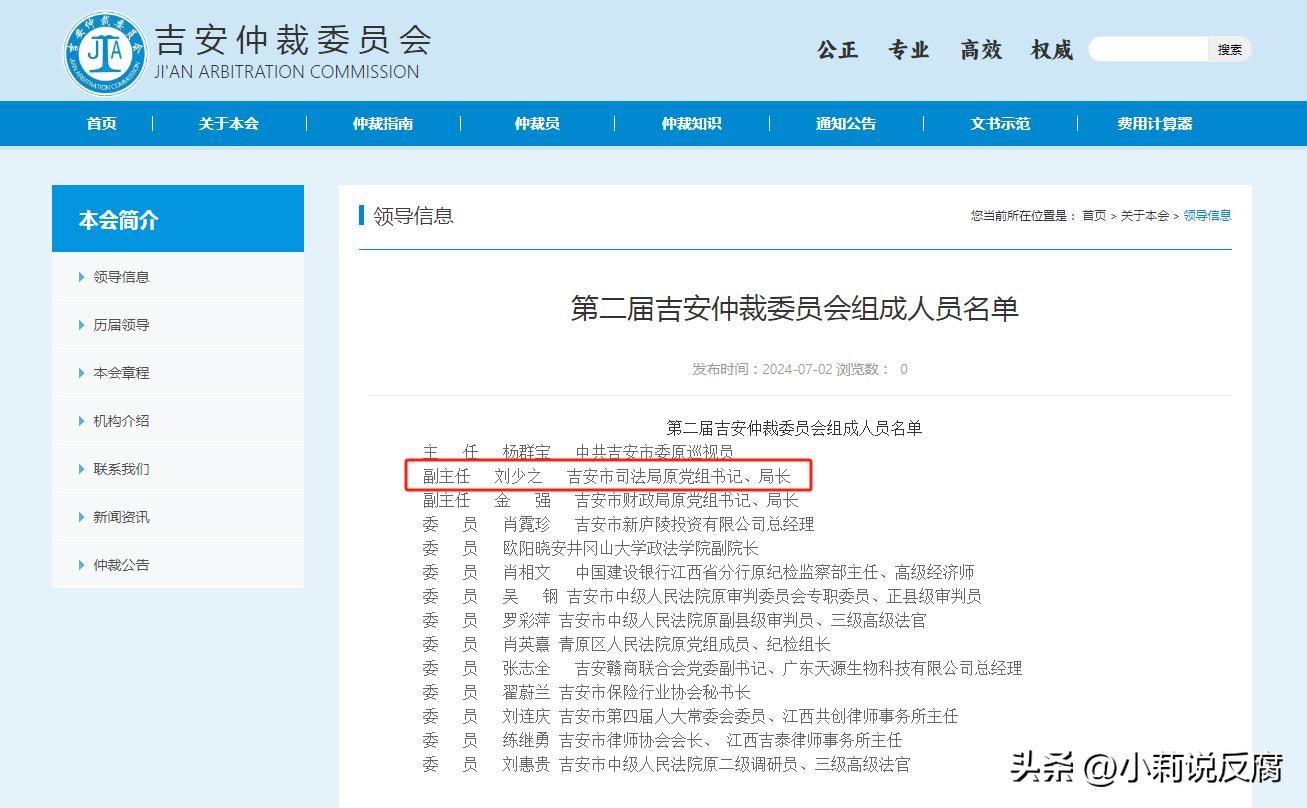This screenshot has width=1307, height=808.
Task: Go to the 仲裁员 navigation item
Action: tap(537, 124)
